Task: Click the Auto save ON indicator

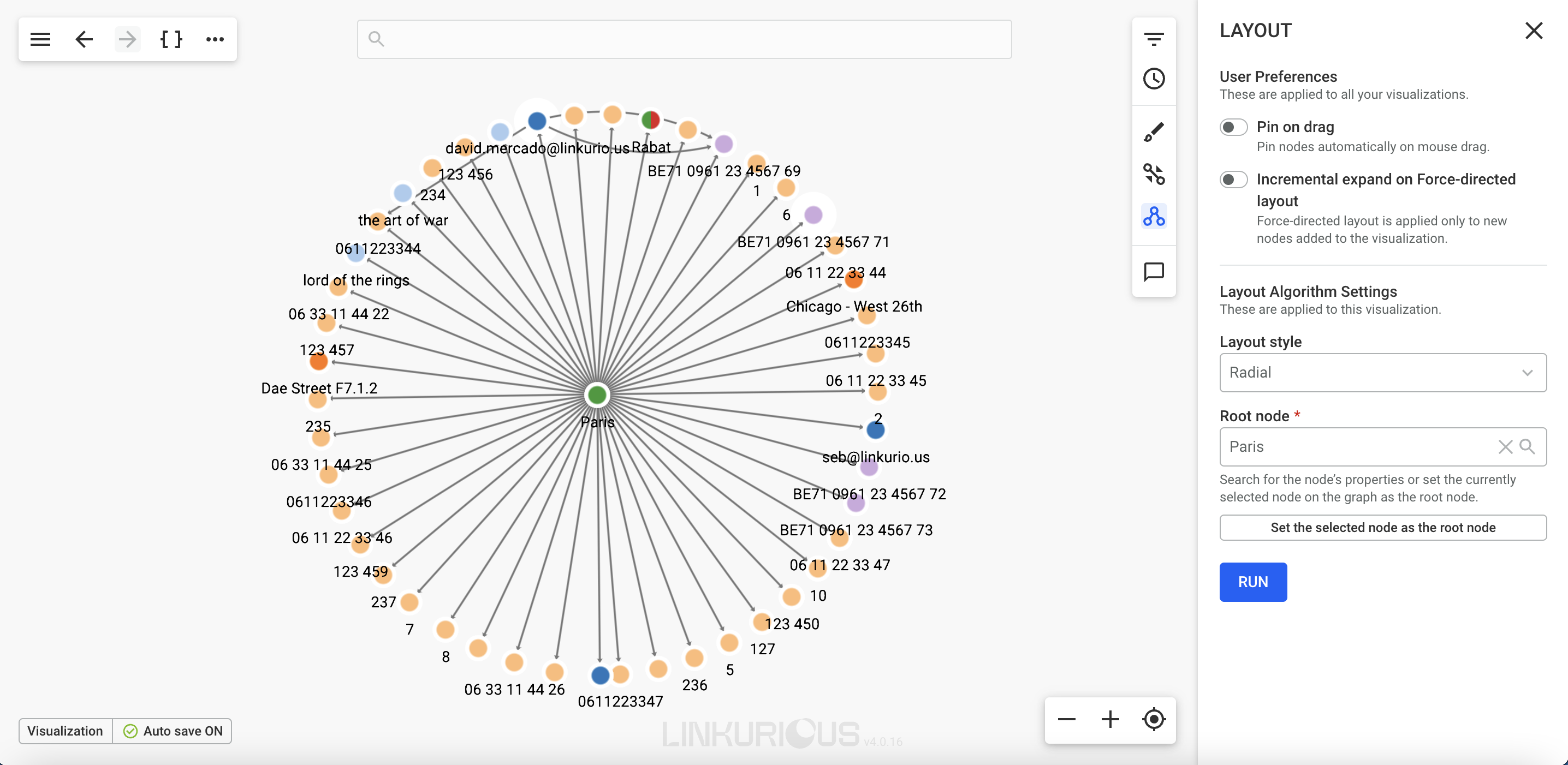Action: [173, 731]
